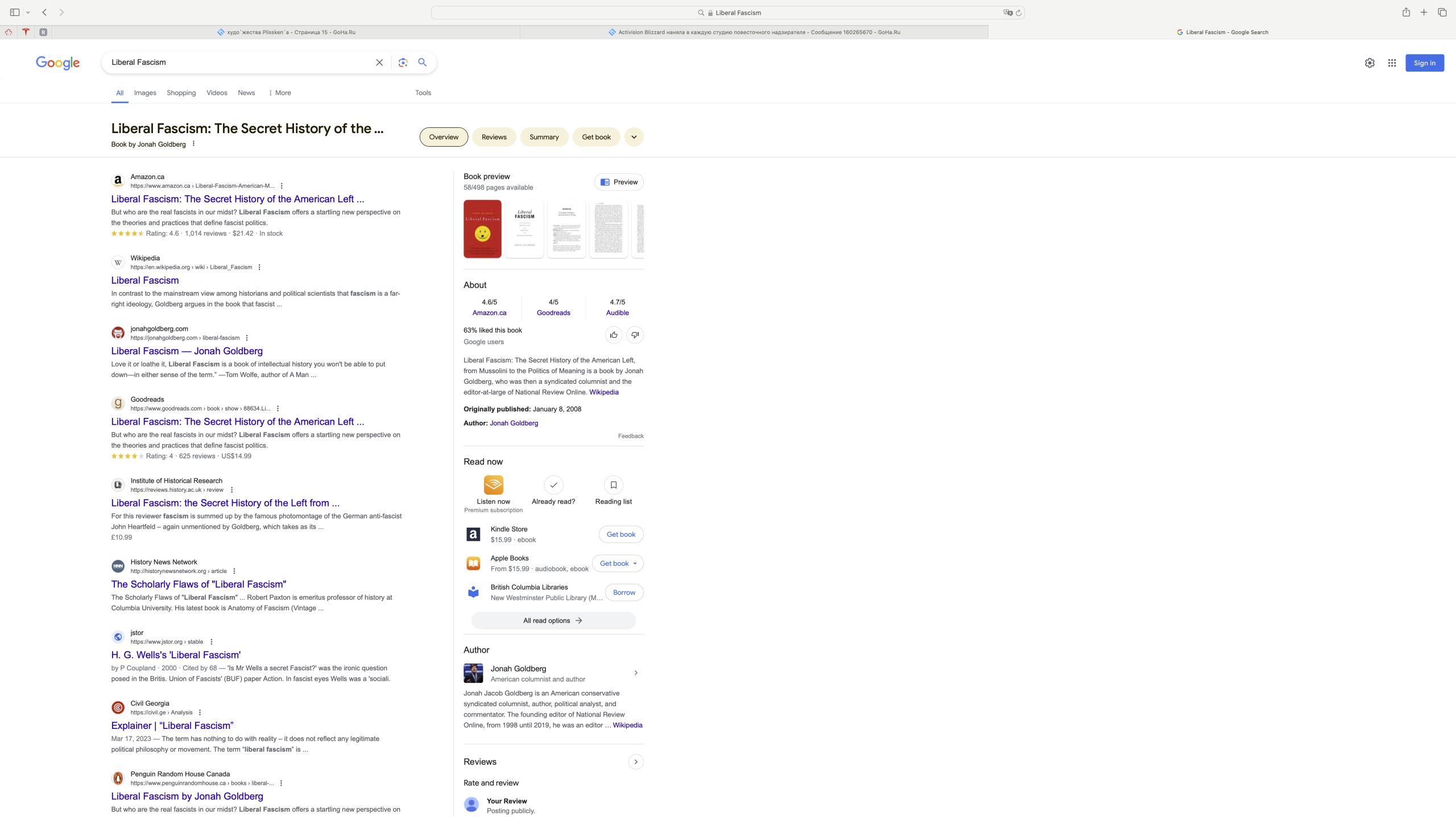Viewport: 1456px width, 817px height.
Task: Expand the Jonah Goldberg author chevron
Action: click(x=636, y=673)
